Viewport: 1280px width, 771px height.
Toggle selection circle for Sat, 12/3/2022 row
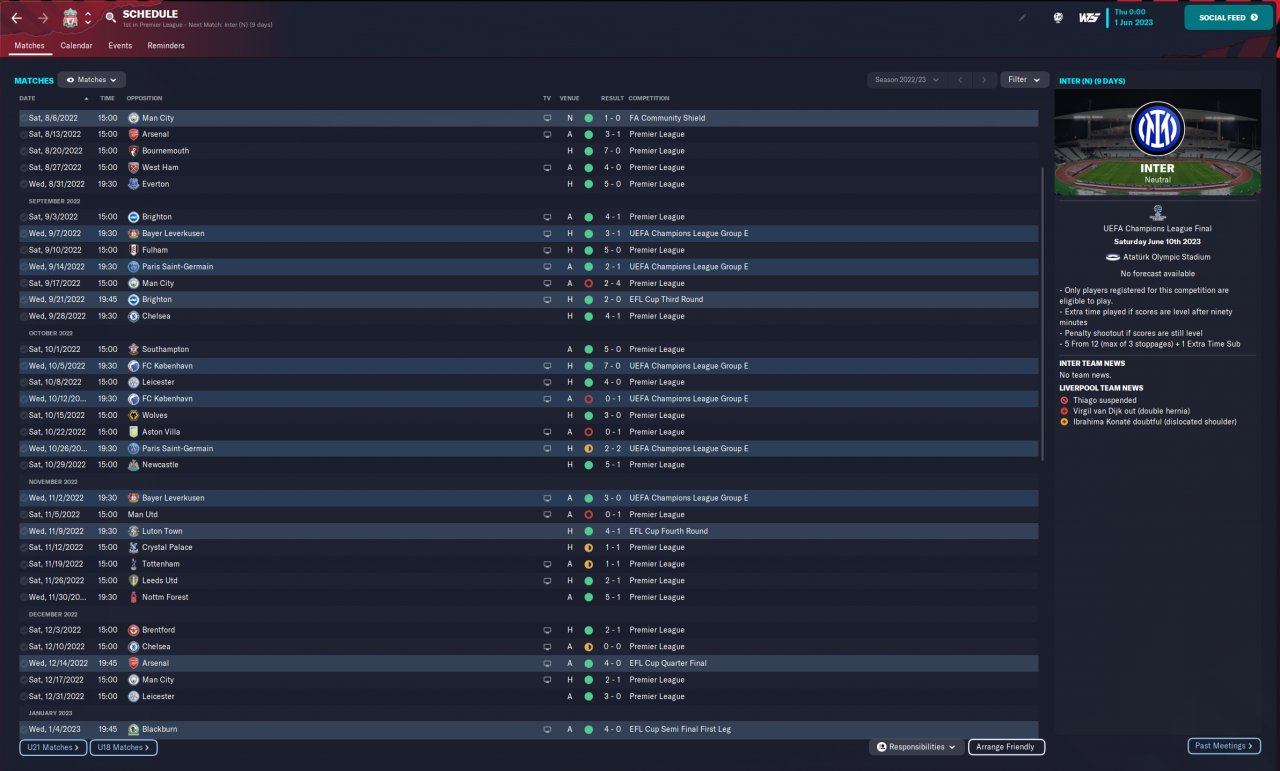[x=23, y=630]
